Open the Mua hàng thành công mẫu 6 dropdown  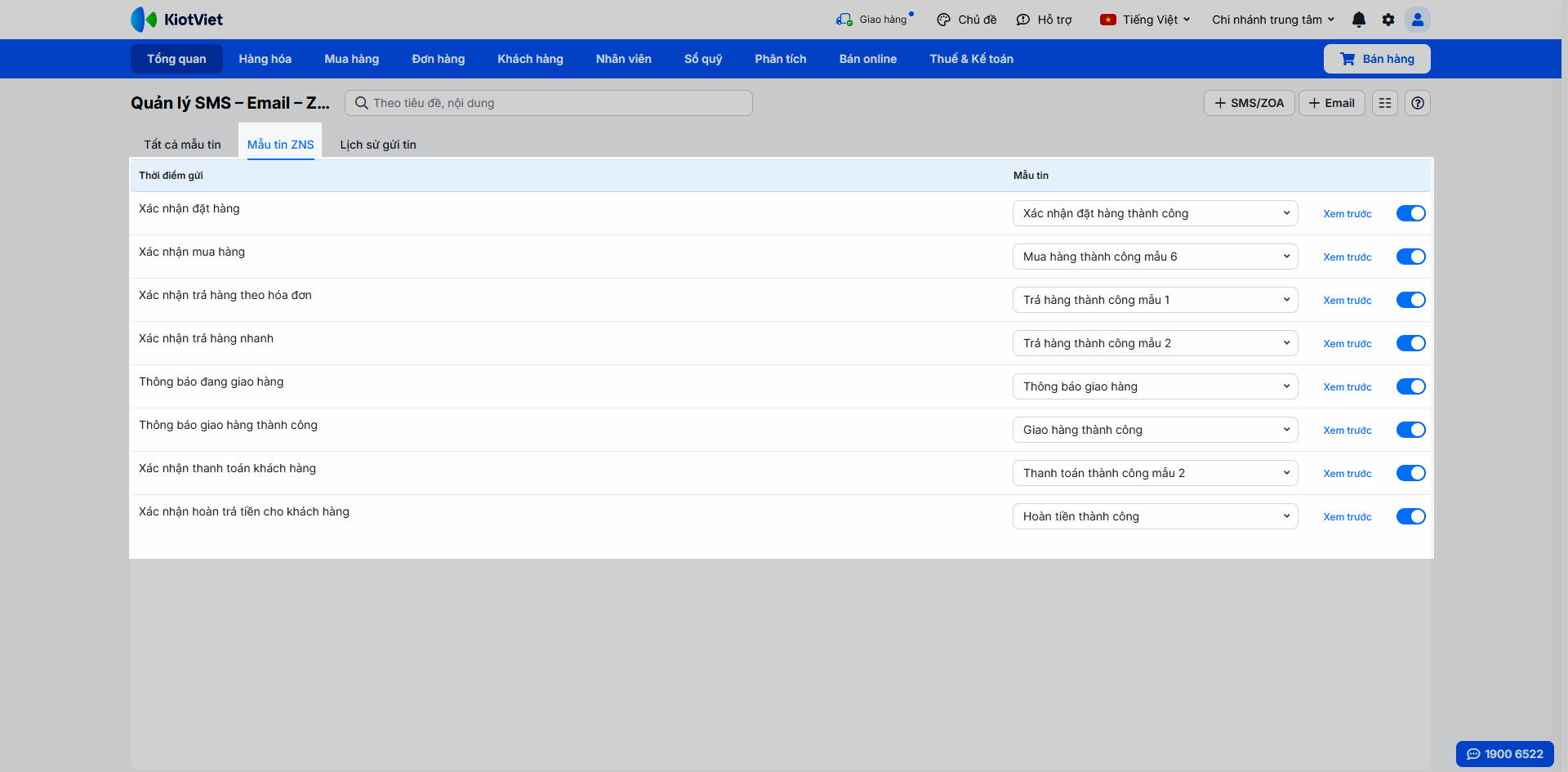pyautogui.click(x=1155, y=257)
